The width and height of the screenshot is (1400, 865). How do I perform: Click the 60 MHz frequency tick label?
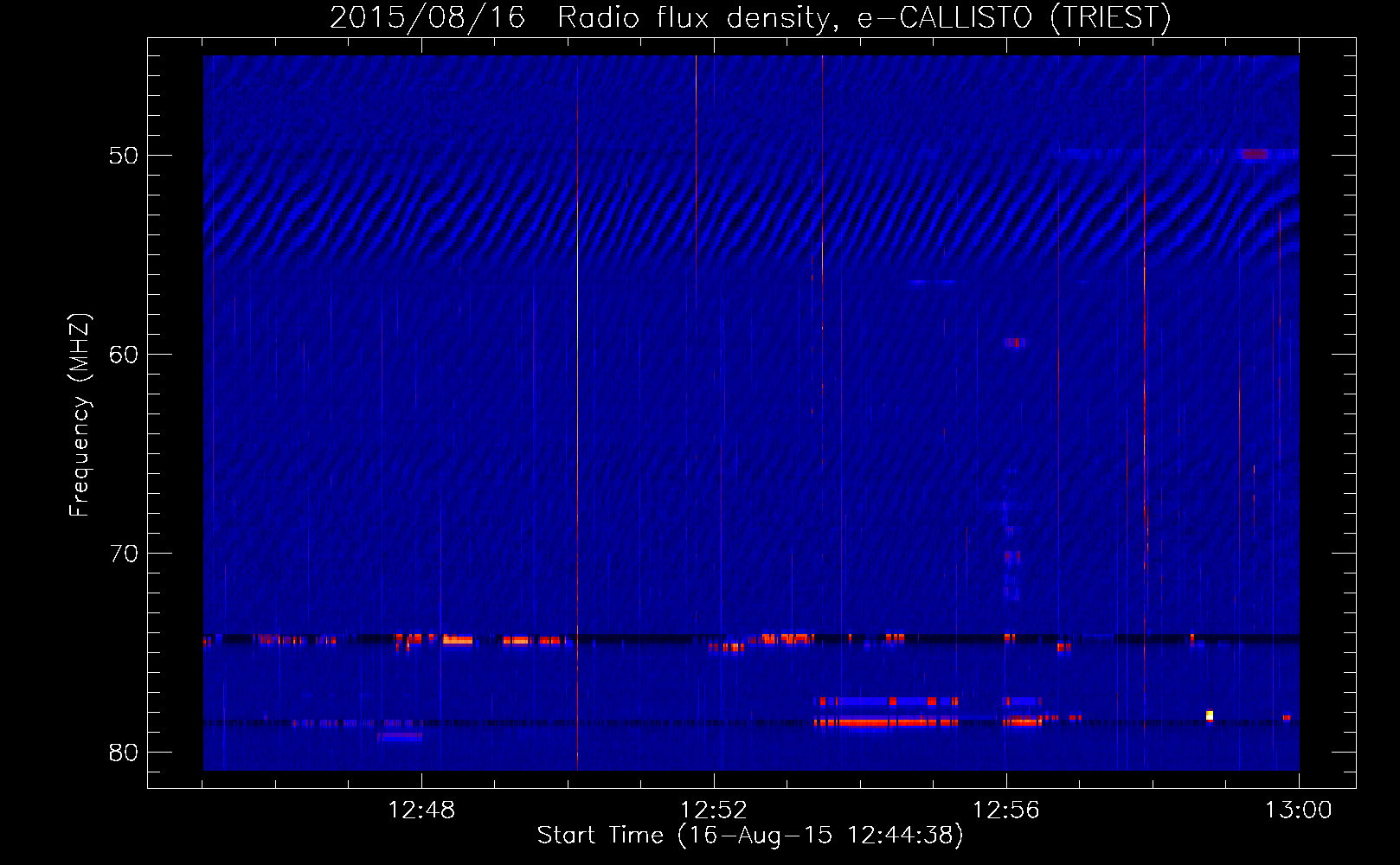point(124,355)
